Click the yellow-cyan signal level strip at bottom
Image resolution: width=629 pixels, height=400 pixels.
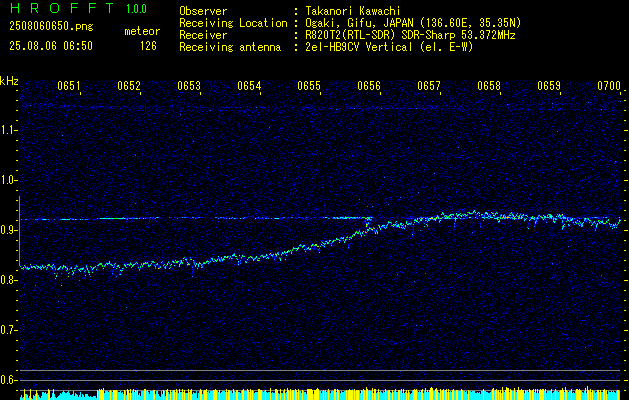[x=320, y=394]
